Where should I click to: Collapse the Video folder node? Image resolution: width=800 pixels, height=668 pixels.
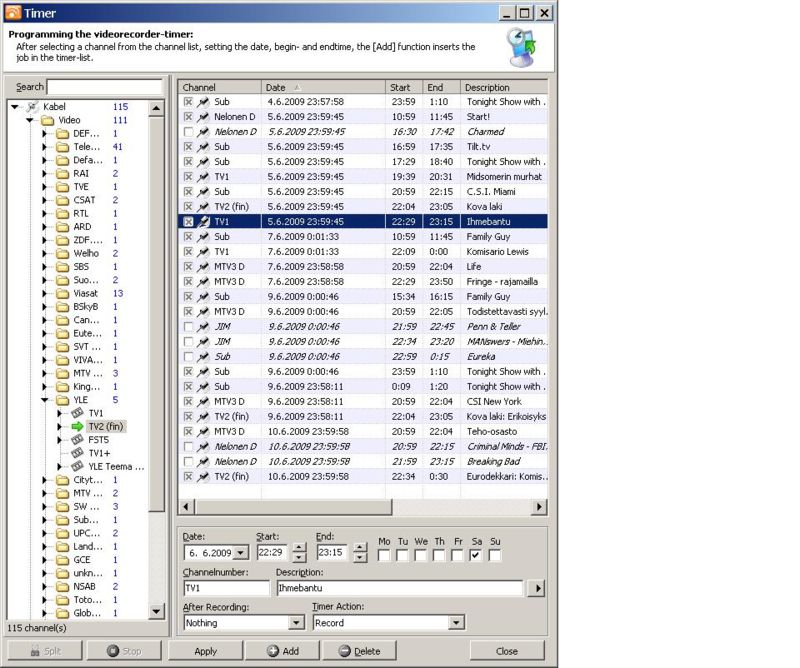point(30,120)
